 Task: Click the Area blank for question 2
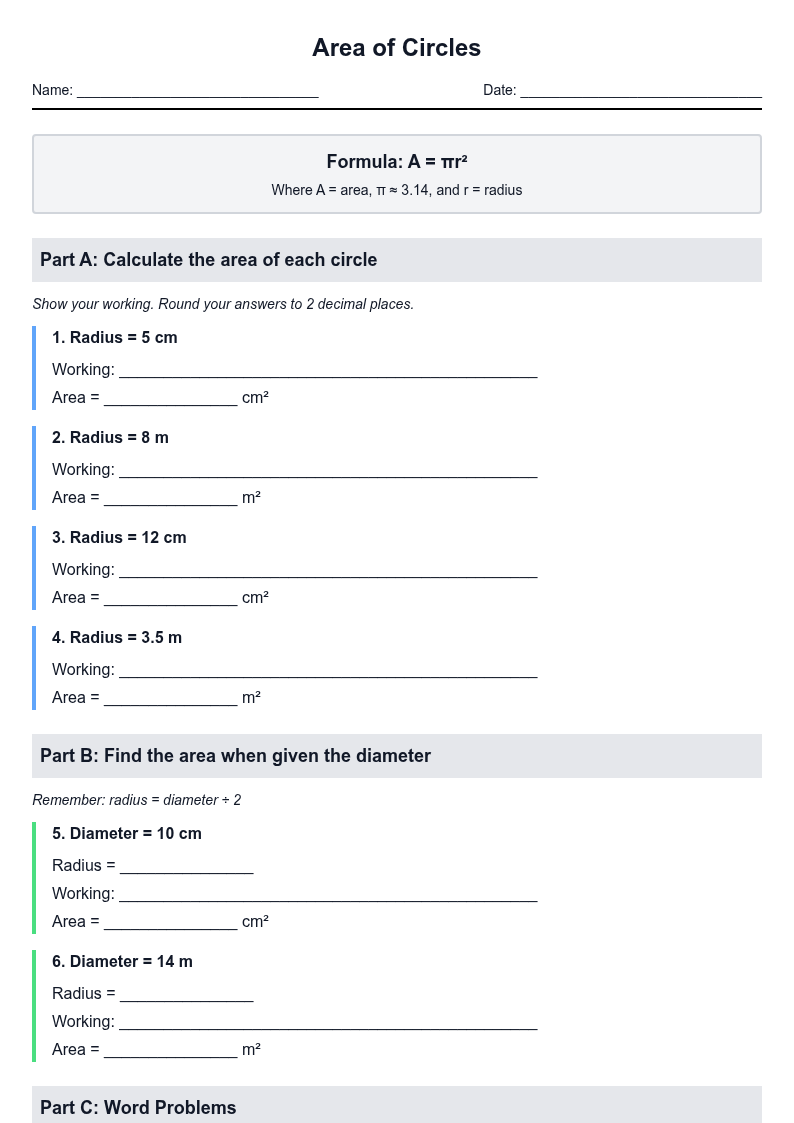click(170, 498)
